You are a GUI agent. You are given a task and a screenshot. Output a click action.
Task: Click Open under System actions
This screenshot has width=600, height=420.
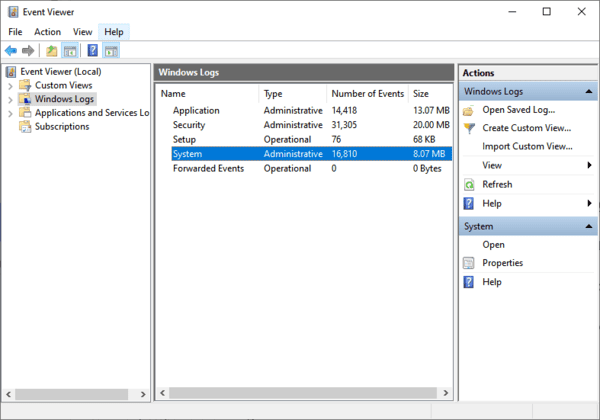click(x=493, y=245)
